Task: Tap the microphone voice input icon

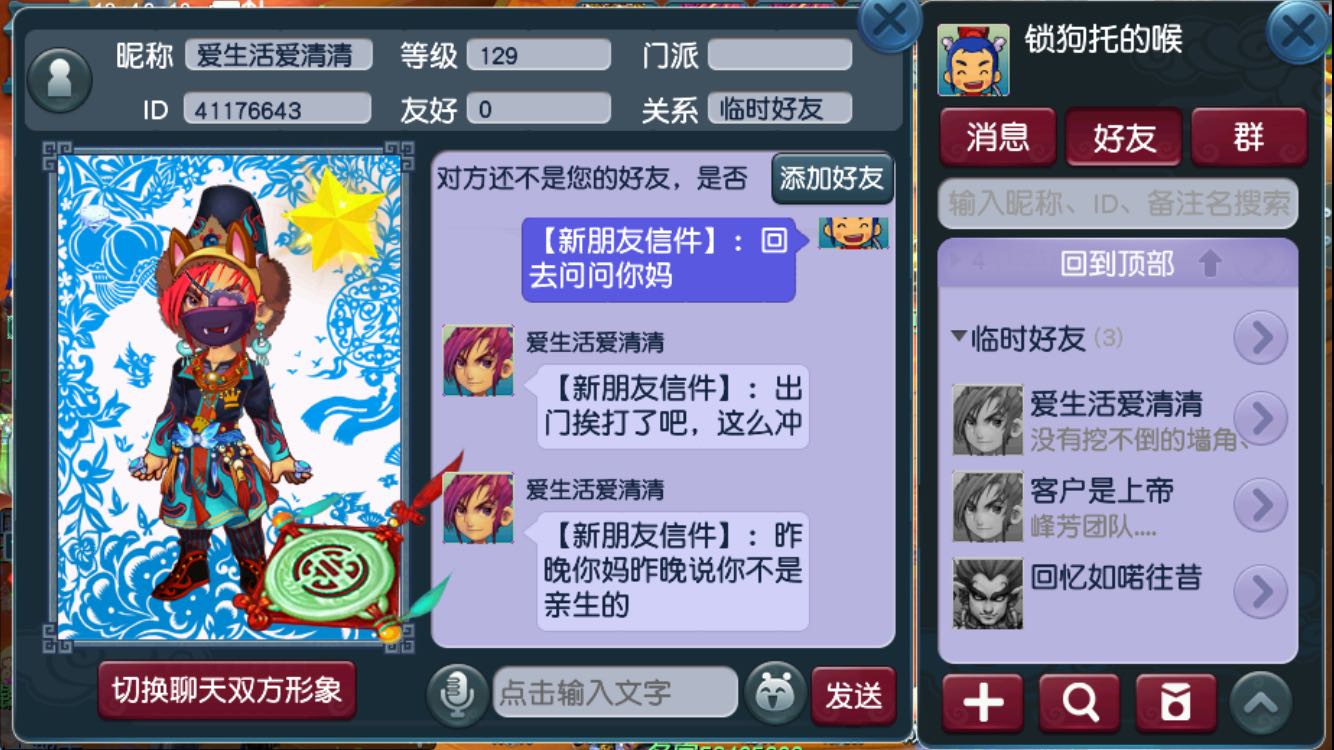Action: (459, 693)
